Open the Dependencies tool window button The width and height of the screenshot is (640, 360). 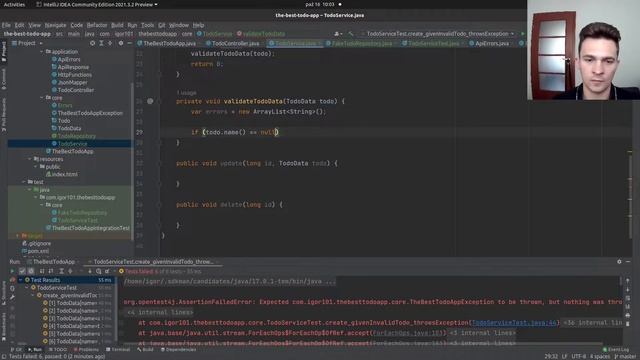coord(178,350)
